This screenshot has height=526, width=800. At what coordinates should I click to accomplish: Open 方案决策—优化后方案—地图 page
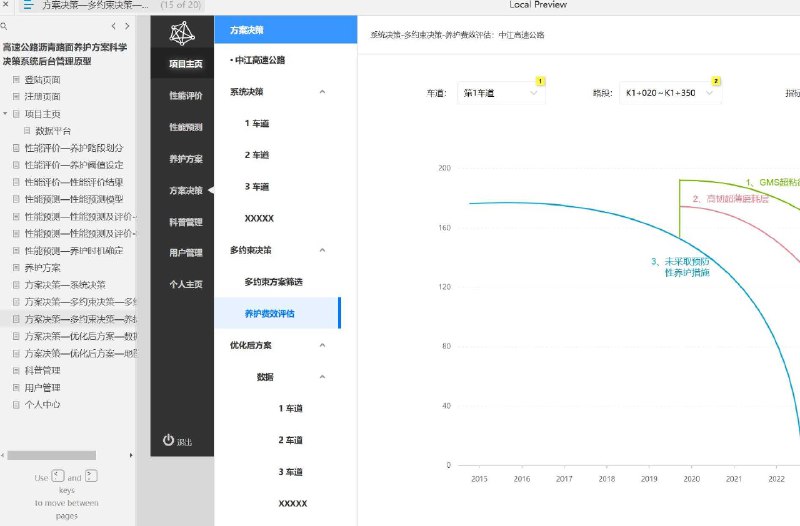81,353
